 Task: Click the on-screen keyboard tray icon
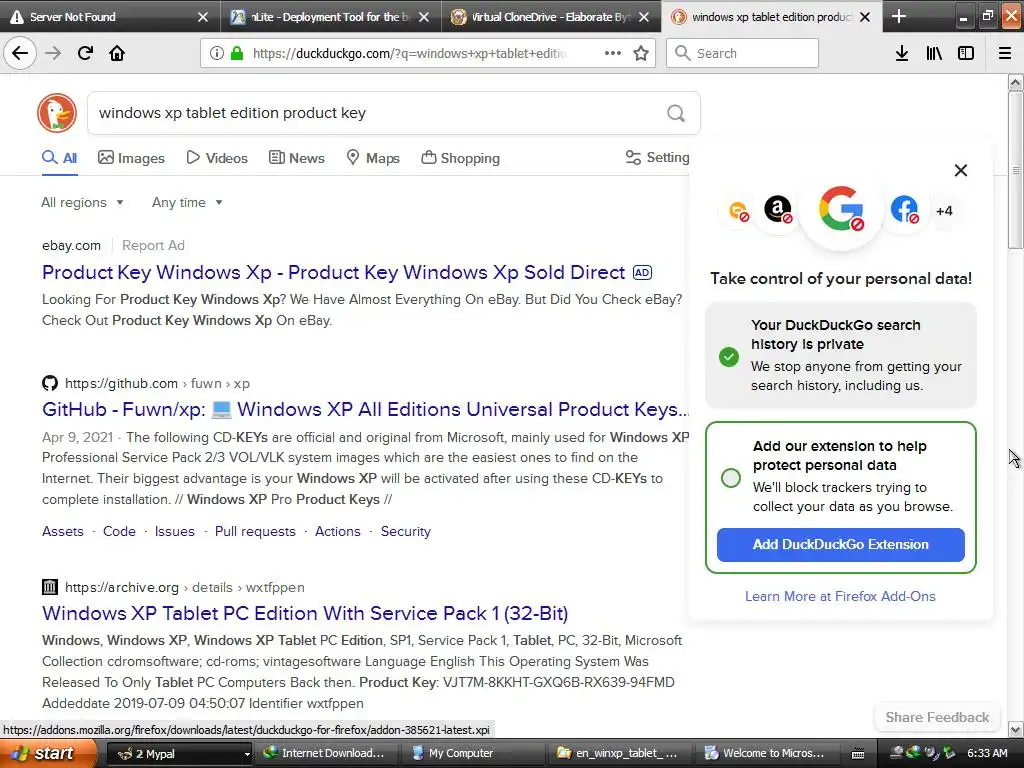(x=858, y=754)
